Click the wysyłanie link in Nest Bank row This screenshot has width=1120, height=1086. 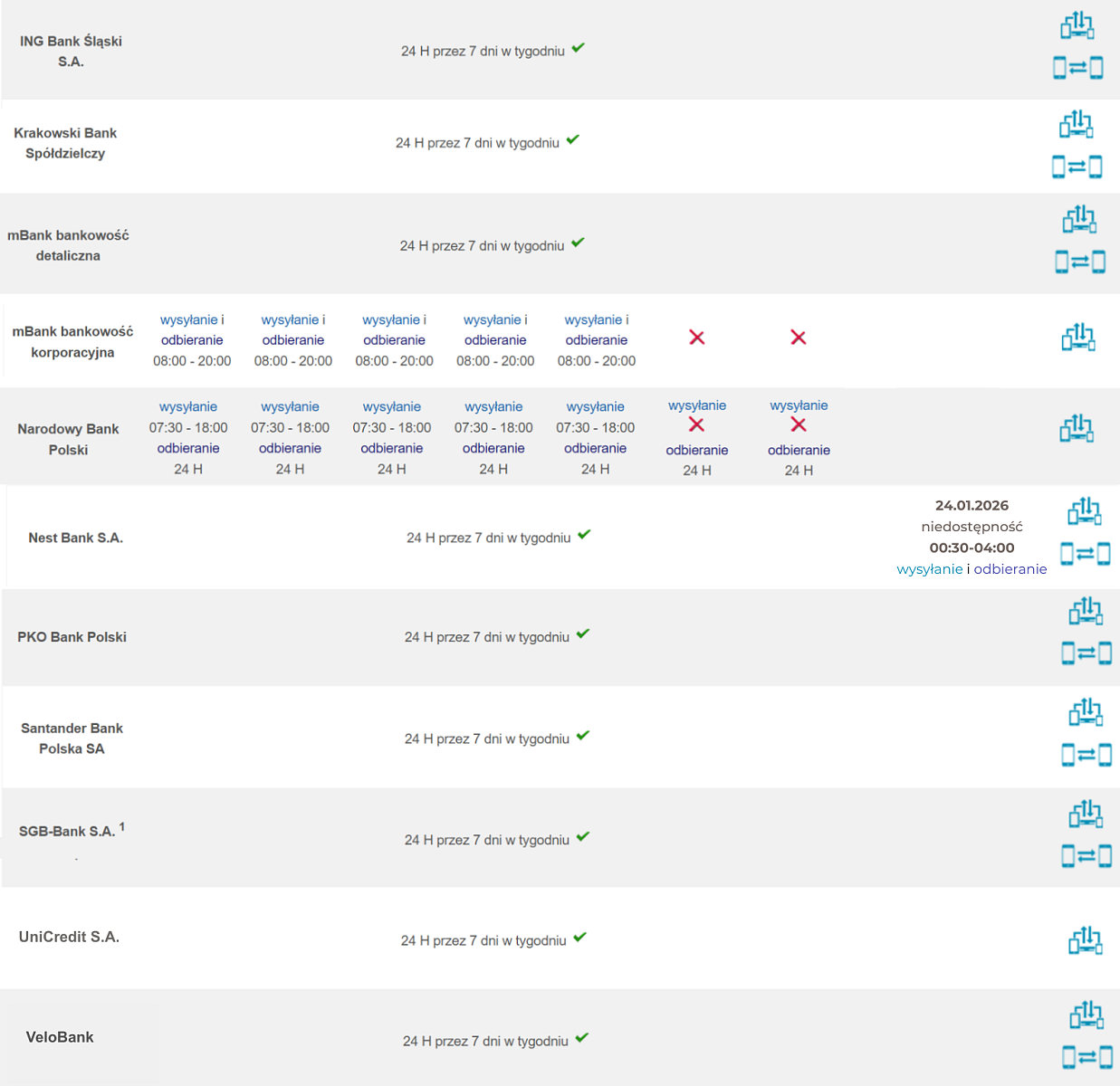click(x=929, y=569)
